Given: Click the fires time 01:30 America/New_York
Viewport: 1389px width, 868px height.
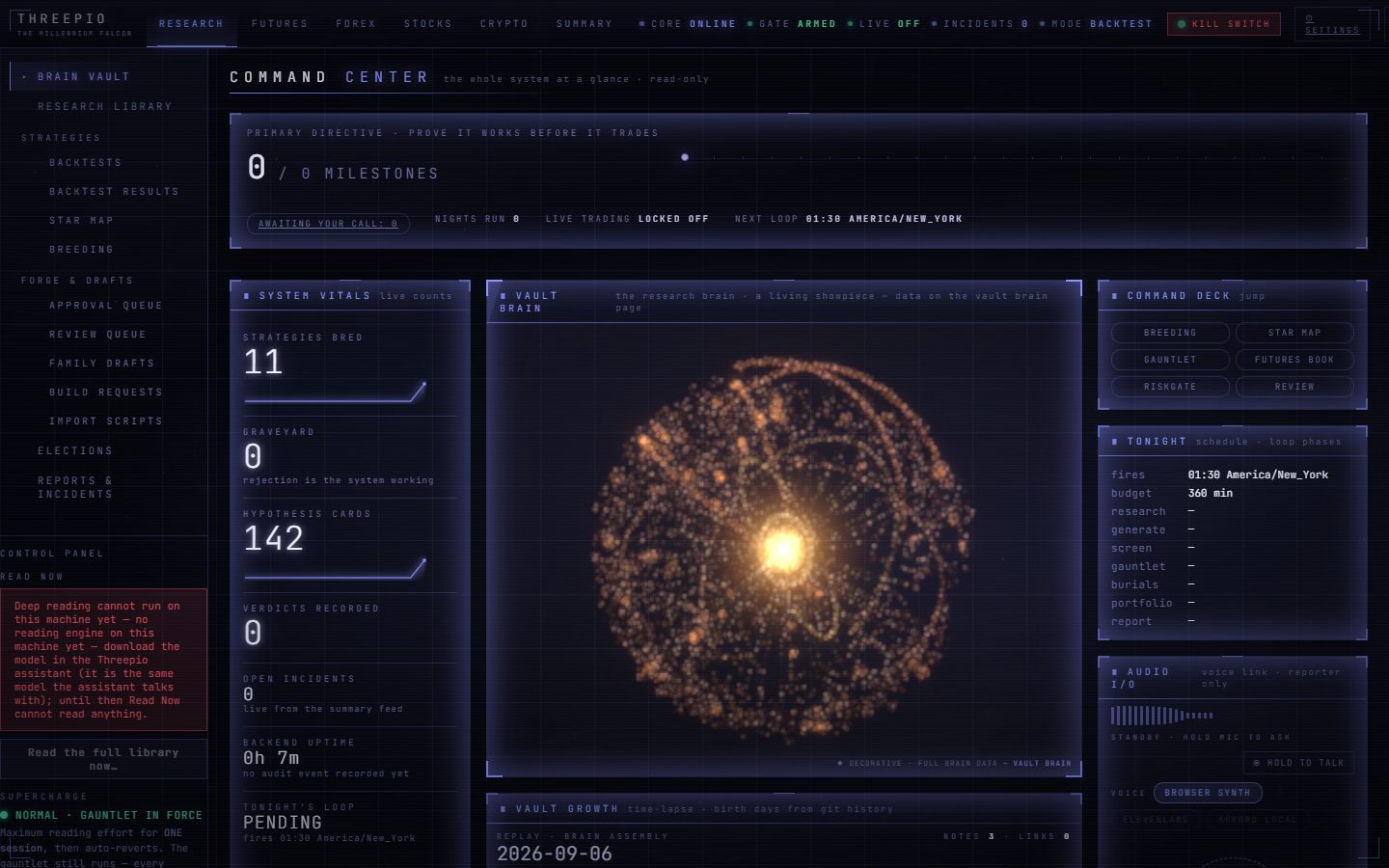Looking at the screenshot, I should click(x=1258, y=475).
